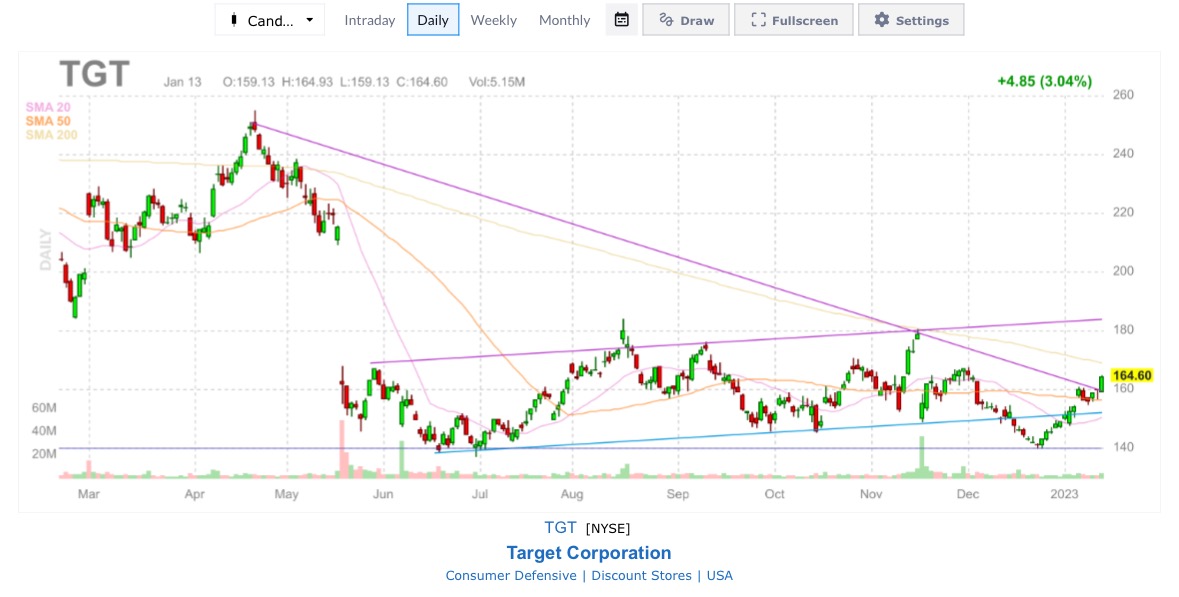This screenshot has height=597, width=1179.
Task: Open the Target Corporation company link
Action: coord(589,553)
